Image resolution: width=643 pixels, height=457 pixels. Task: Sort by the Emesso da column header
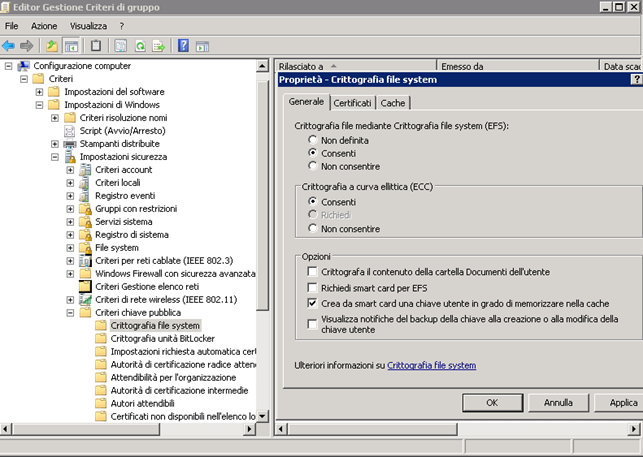coord(518,66)
